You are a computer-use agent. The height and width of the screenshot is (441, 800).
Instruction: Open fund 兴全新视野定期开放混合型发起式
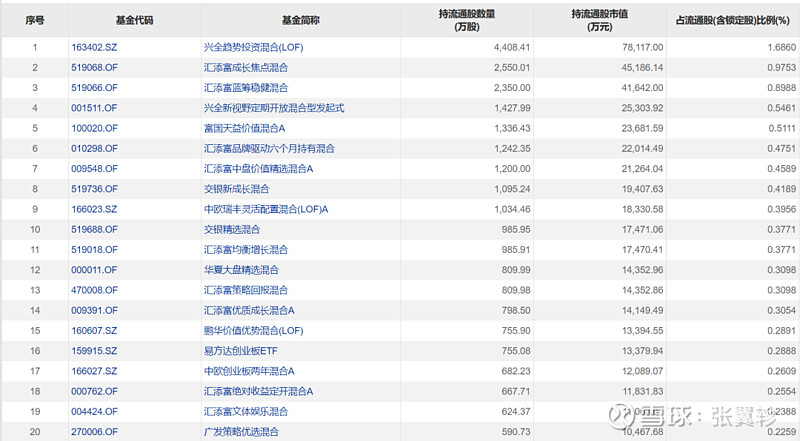pyautogui.click(x=274, y=108)
